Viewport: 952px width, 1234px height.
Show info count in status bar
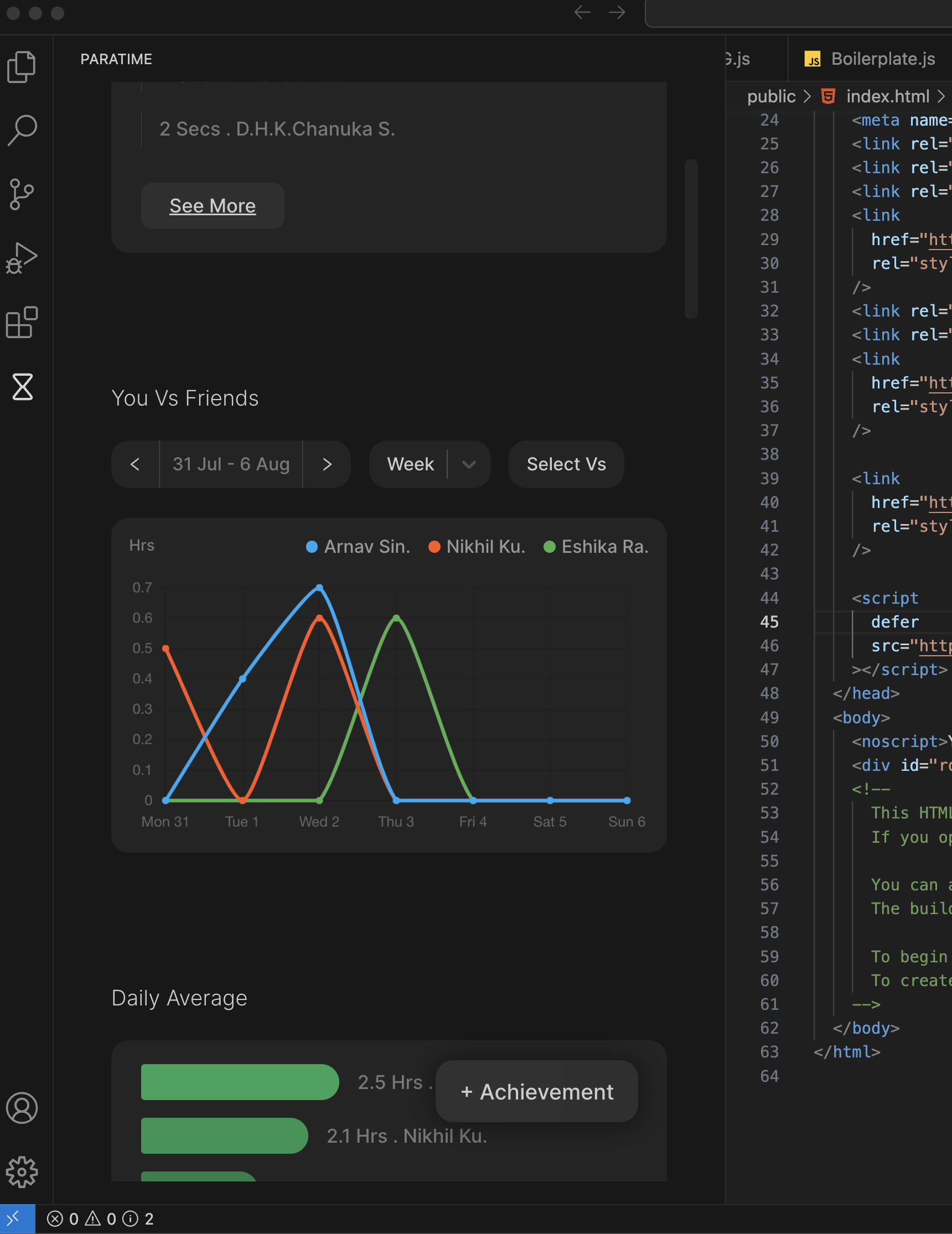(138, 1219)
